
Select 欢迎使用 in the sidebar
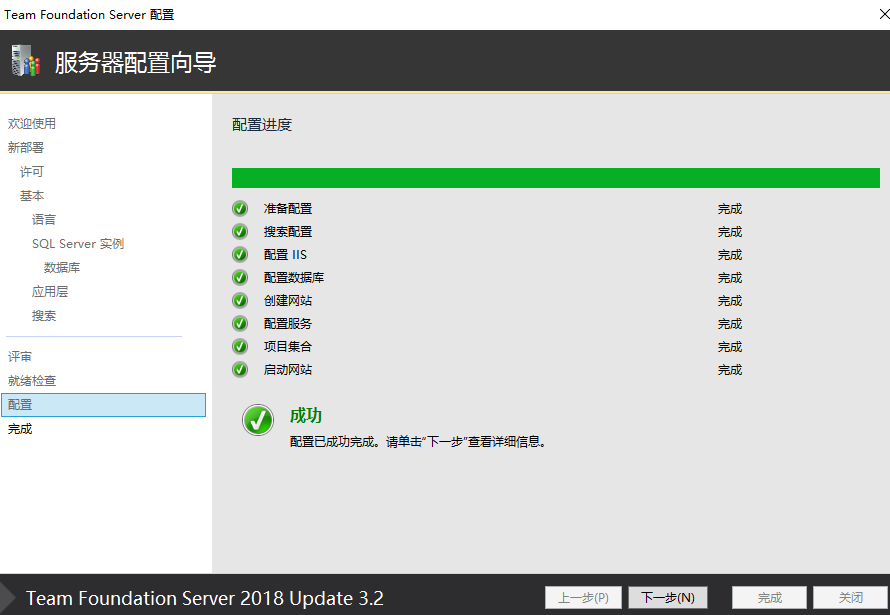point(32,124)
